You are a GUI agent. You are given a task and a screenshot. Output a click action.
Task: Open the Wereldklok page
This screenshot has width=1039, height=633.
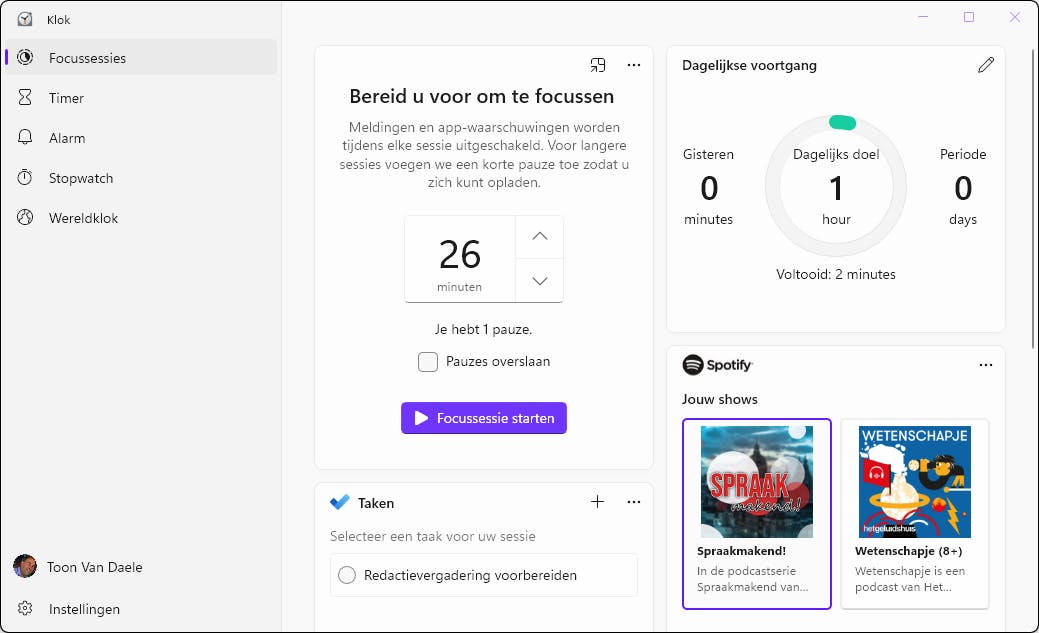140,218
